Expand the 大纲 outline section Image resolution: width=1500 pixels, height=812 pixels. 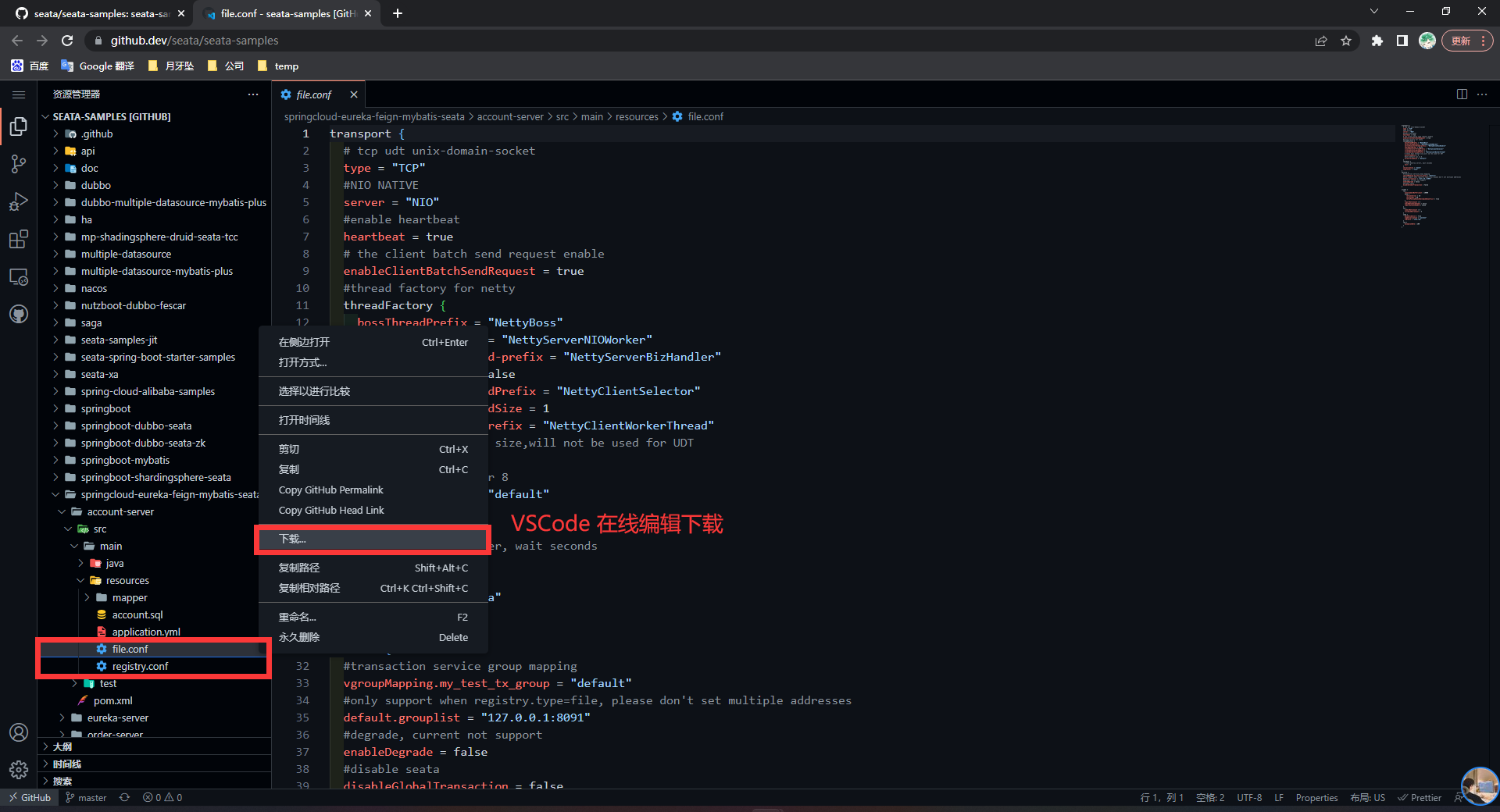point(153,746)
